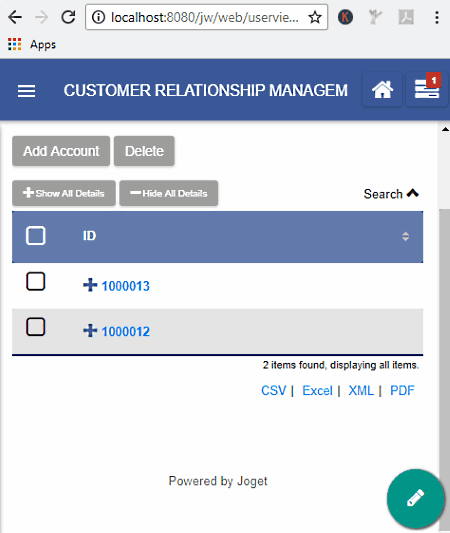Click Show All Details button
Viewport: 450px width, 533px height.
[64, 193]
